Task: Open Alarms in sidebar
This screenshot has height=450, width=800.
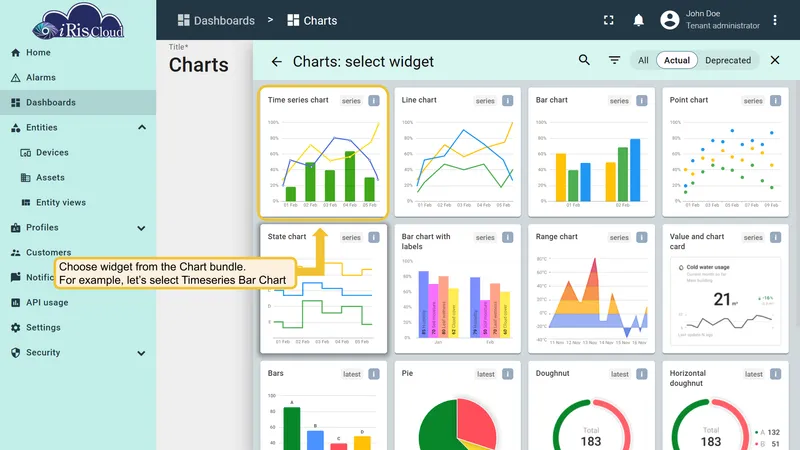Action: 78,78
